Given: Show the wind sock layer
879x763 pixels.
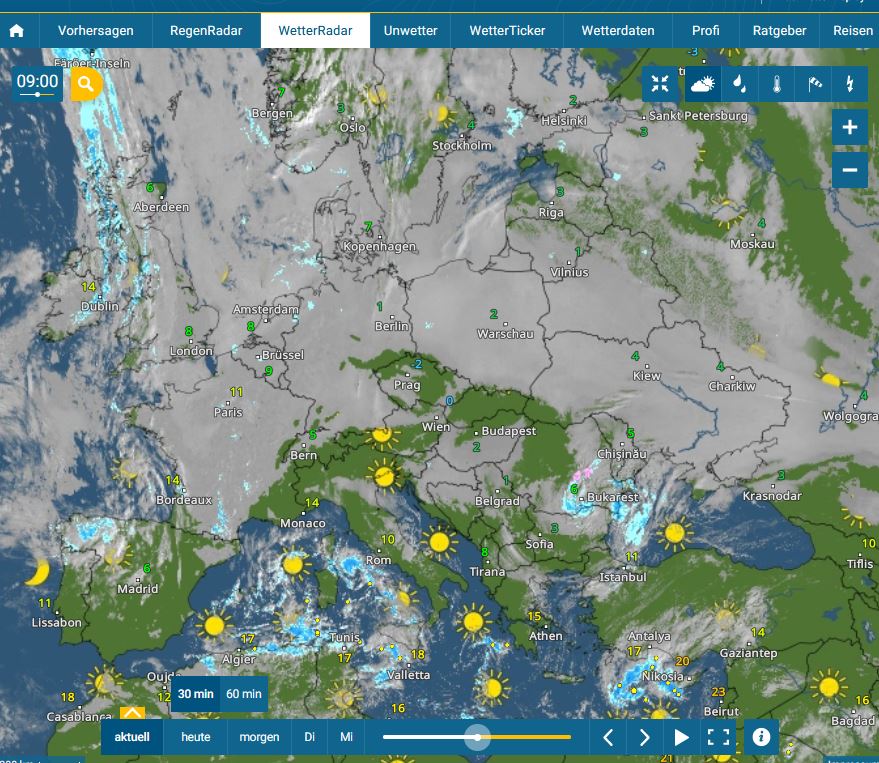Looking at the screenshot, I should click(814, 84).
